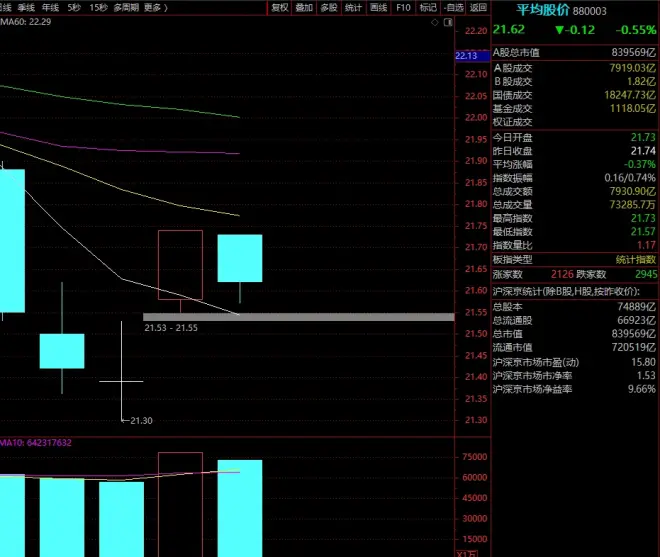Click the 22.13 price marker on axis
This screenshot has width=660, height=557.
(x=467, y=57)
